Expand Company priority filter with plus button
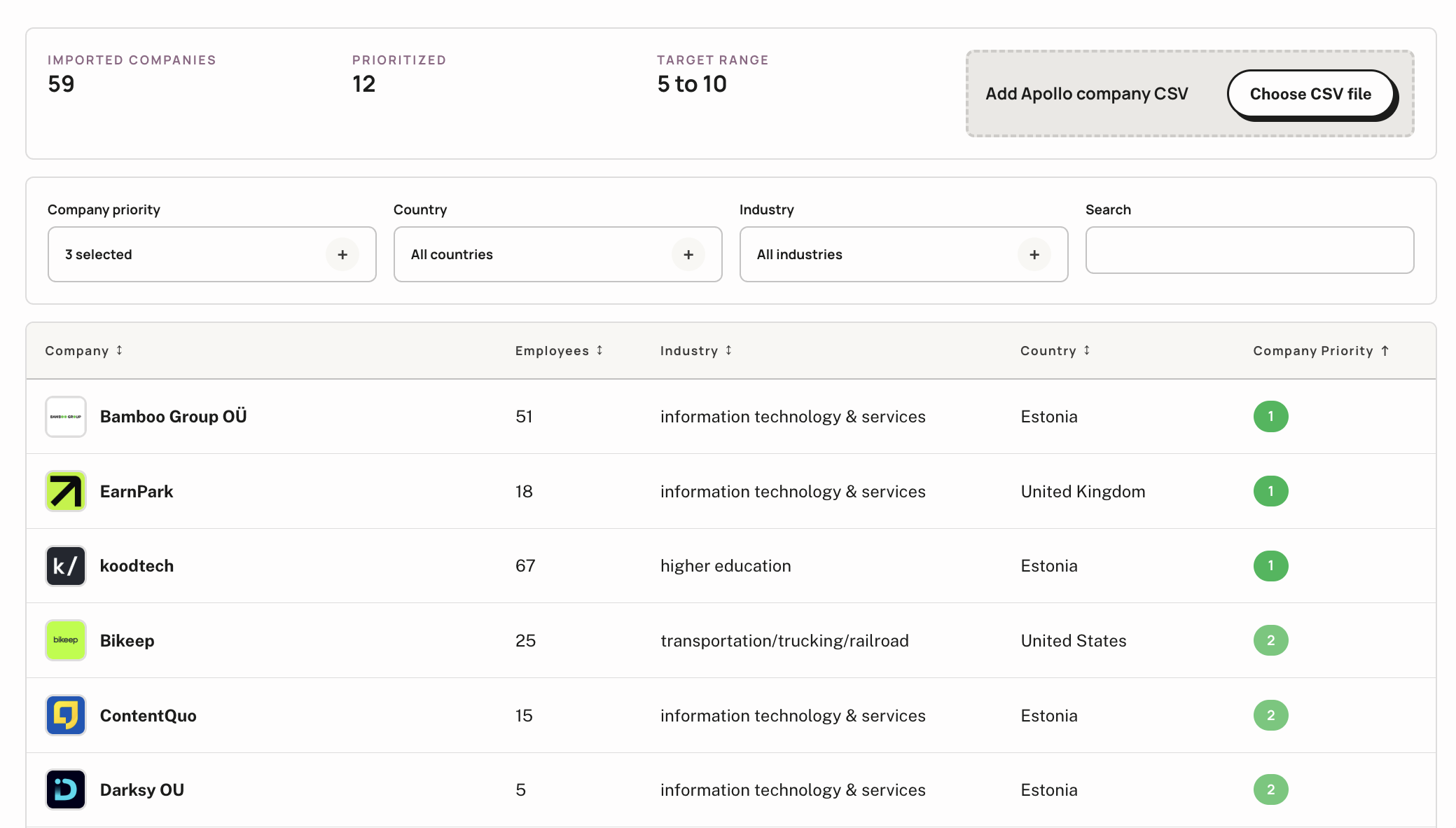 coord(342,254)
